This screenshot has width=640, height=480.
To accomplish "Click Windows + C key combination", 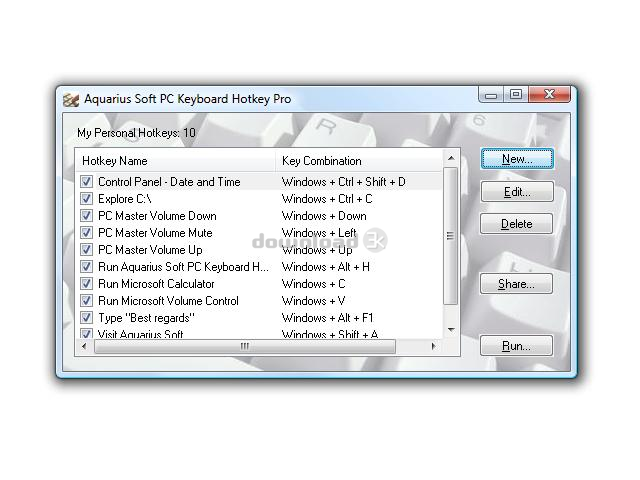I will point(313,284).
